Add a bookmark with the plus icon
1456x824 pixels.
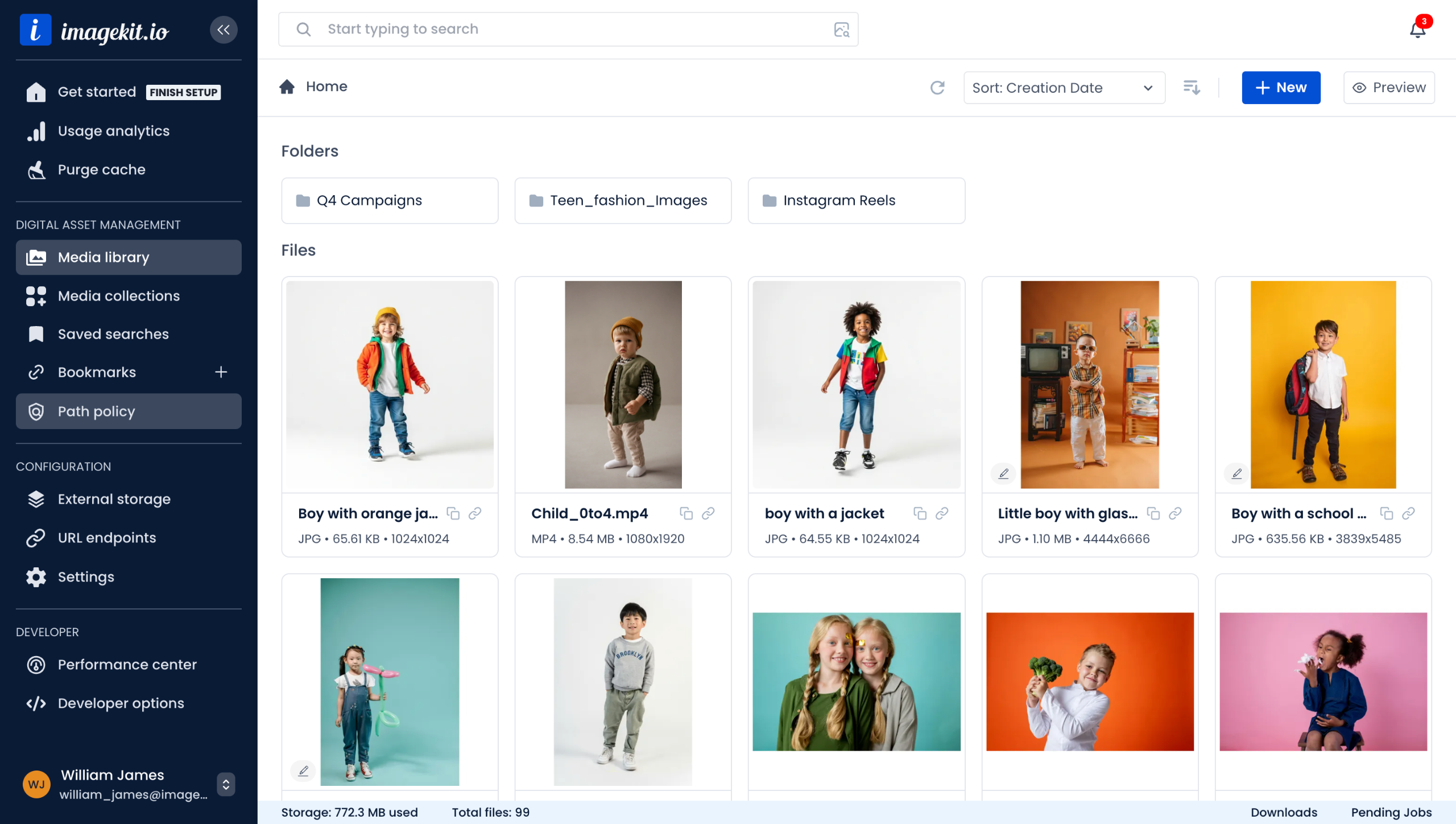221,372
